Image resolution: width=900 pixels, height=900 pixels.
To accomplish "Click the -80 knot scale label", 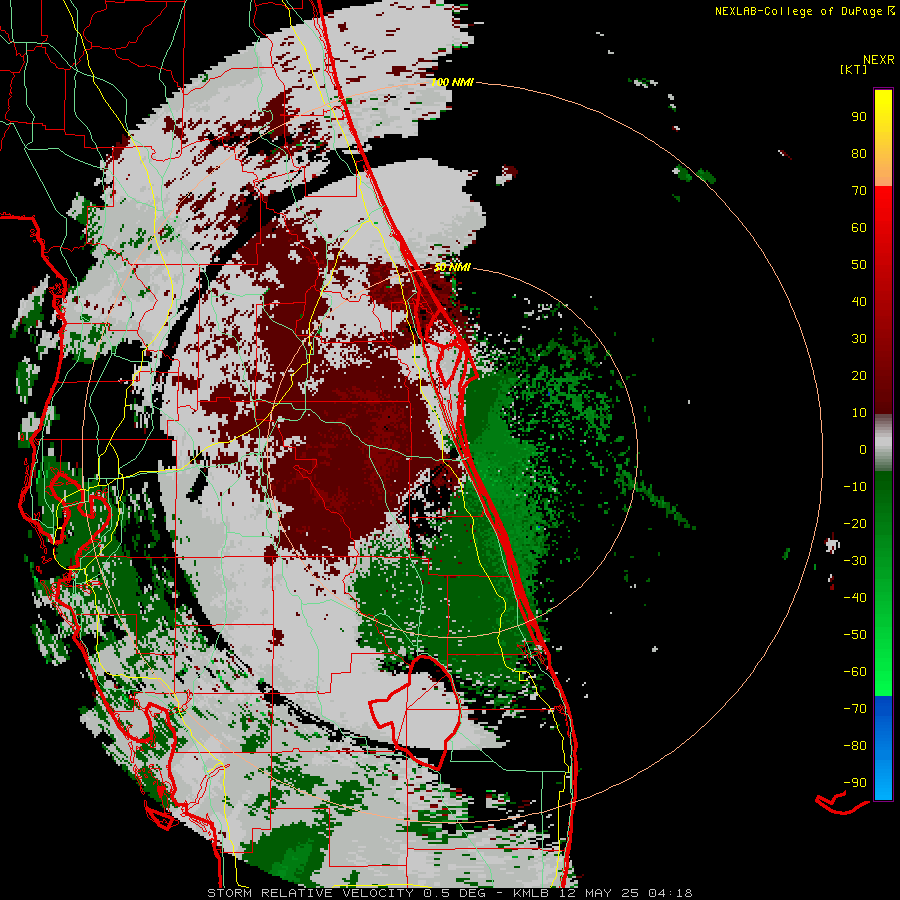I will [855, 746].
